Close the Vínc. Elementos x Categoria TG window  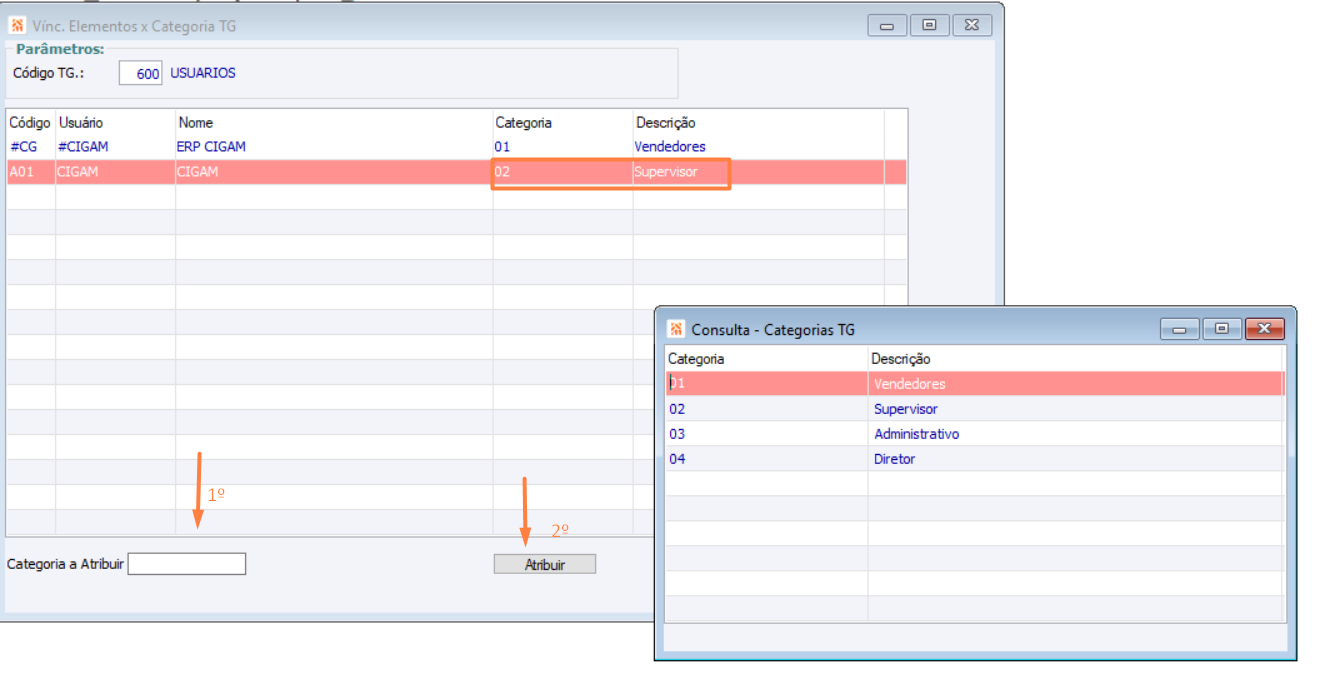pos(972,26)
